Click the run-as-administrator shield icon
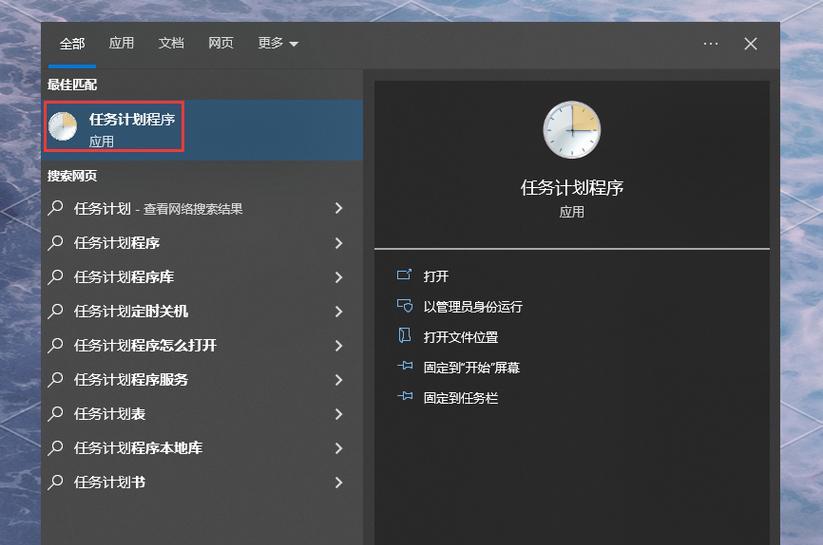 pyautogui.click(x=404, y=306)
